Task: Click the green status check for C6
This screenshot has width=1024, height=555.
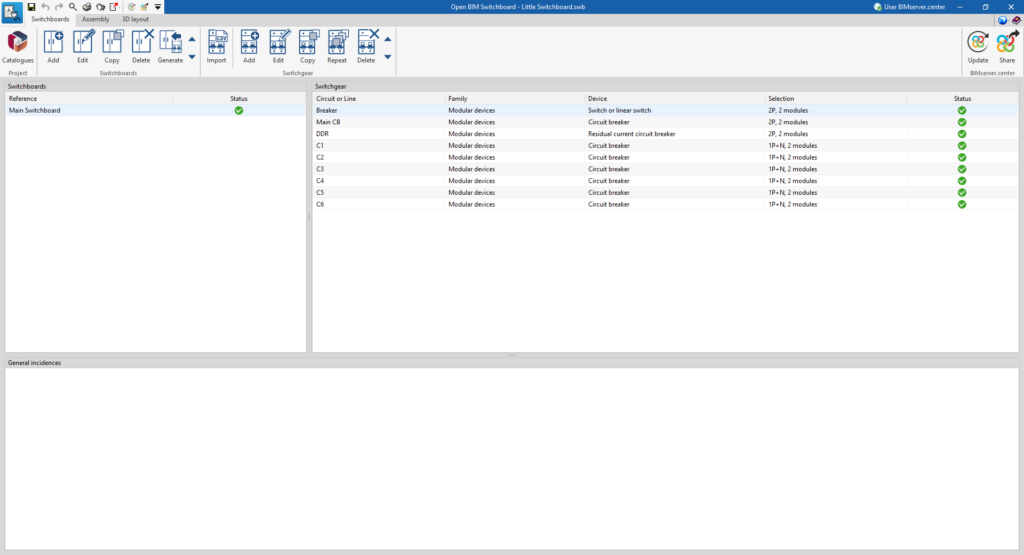Action: (x=962, y=204)
